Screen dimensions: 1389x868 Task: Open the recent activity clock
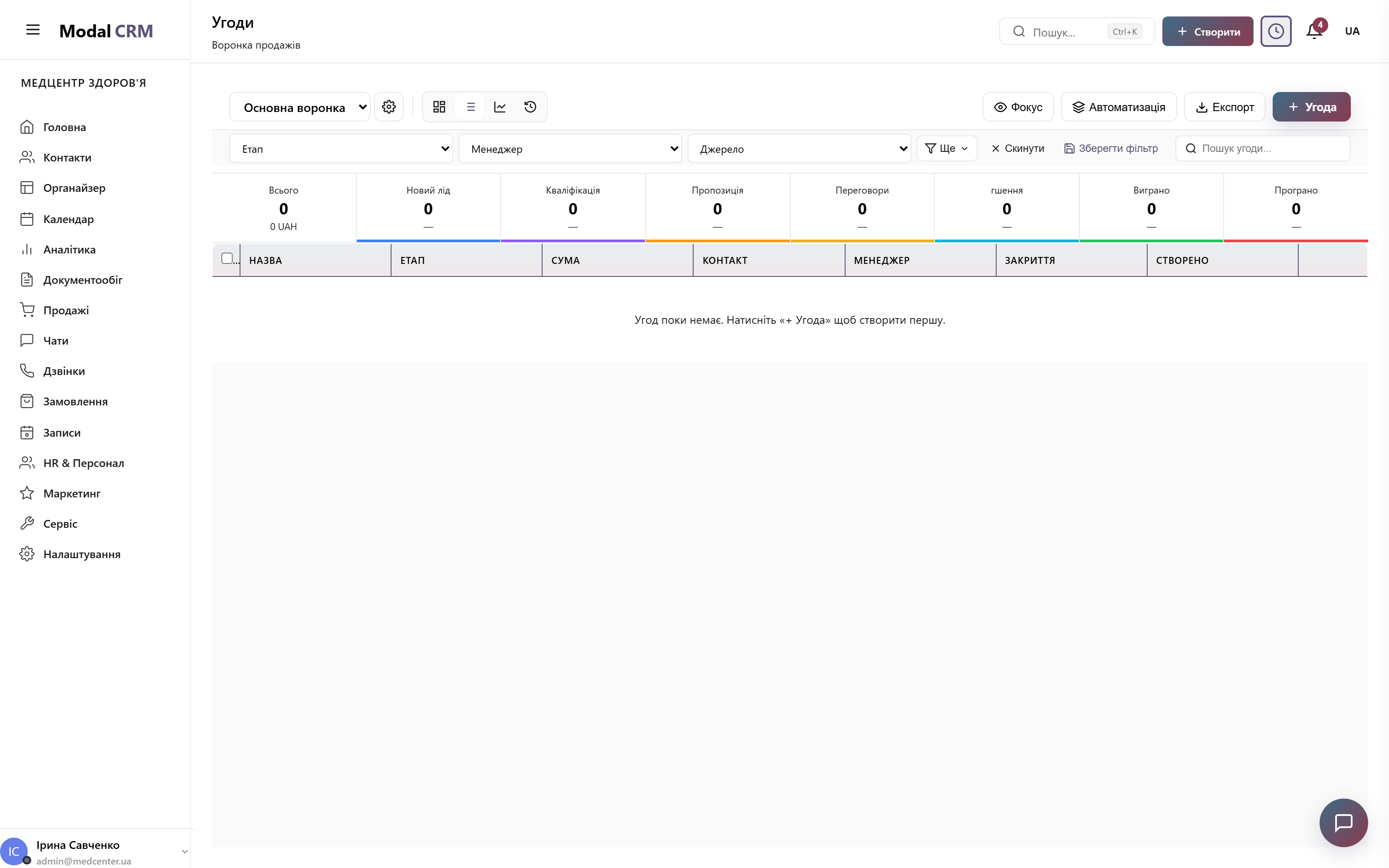point(1275,31)
